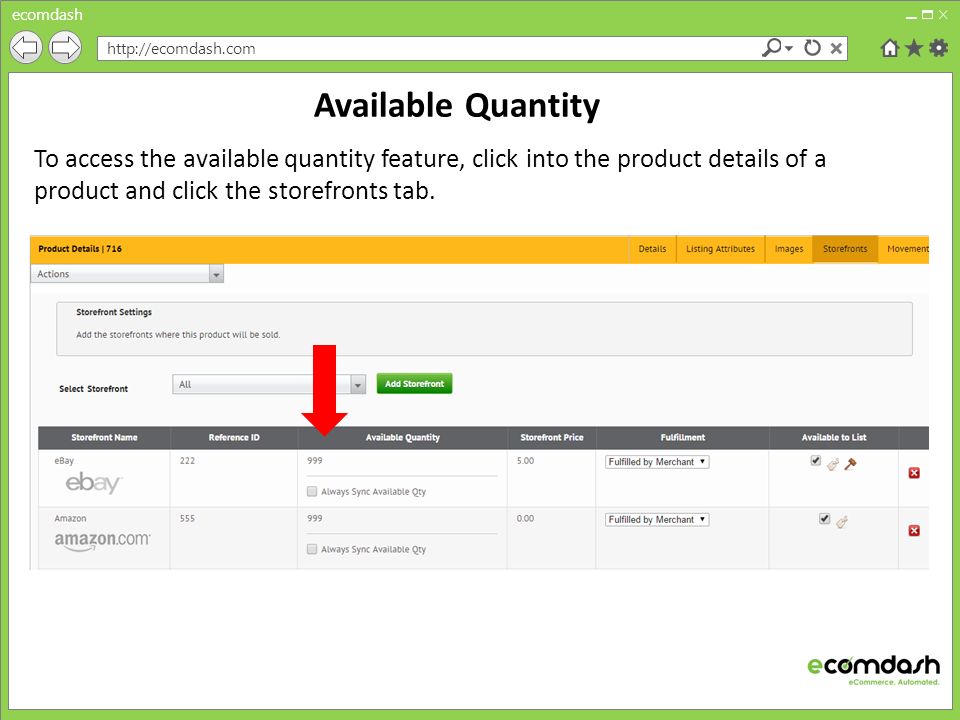
Task: Remove the Amazon storefront with red X
Action: click(914, 530)
